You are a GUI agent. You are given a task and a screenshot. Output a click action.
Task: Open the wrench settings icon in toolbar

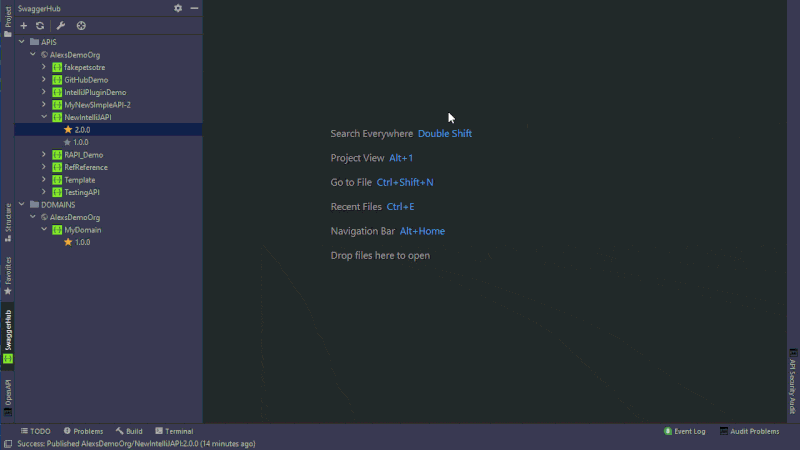pos(61,26)
